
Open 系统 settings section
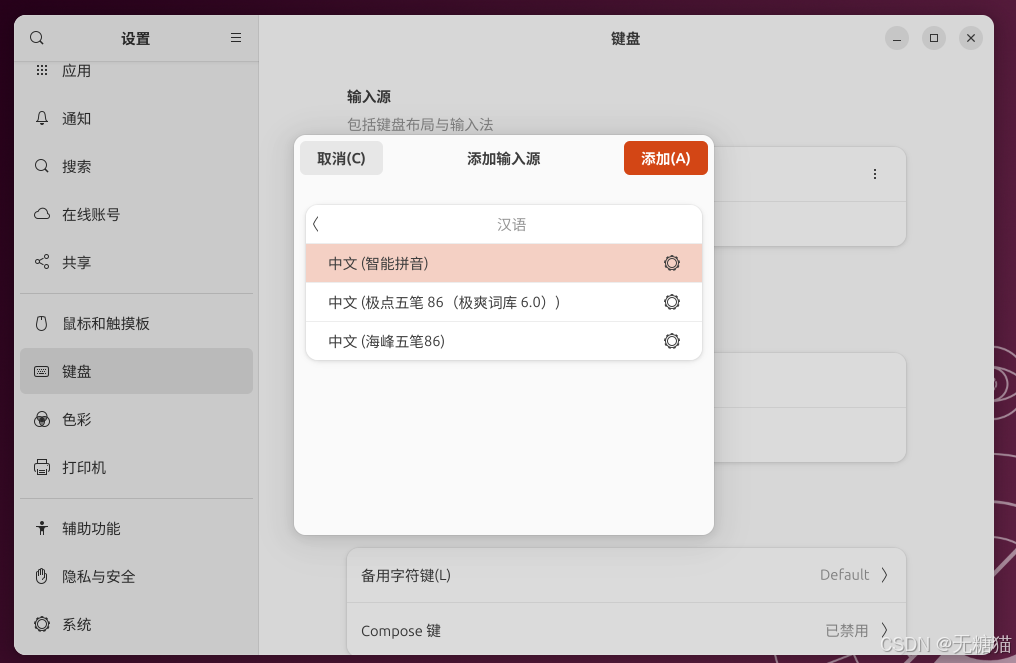[136, 624]
